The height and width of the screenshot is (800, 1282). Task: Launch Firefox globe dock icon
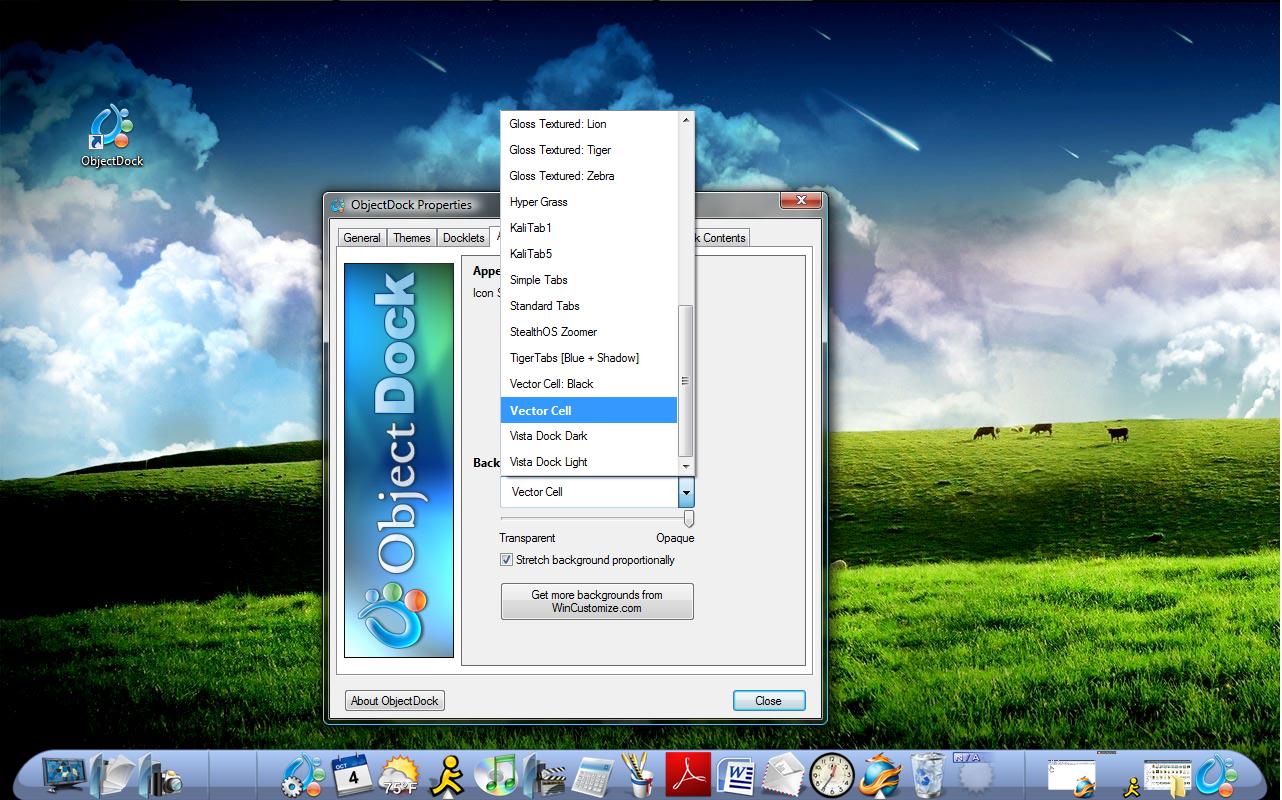[x=880, y=776]
